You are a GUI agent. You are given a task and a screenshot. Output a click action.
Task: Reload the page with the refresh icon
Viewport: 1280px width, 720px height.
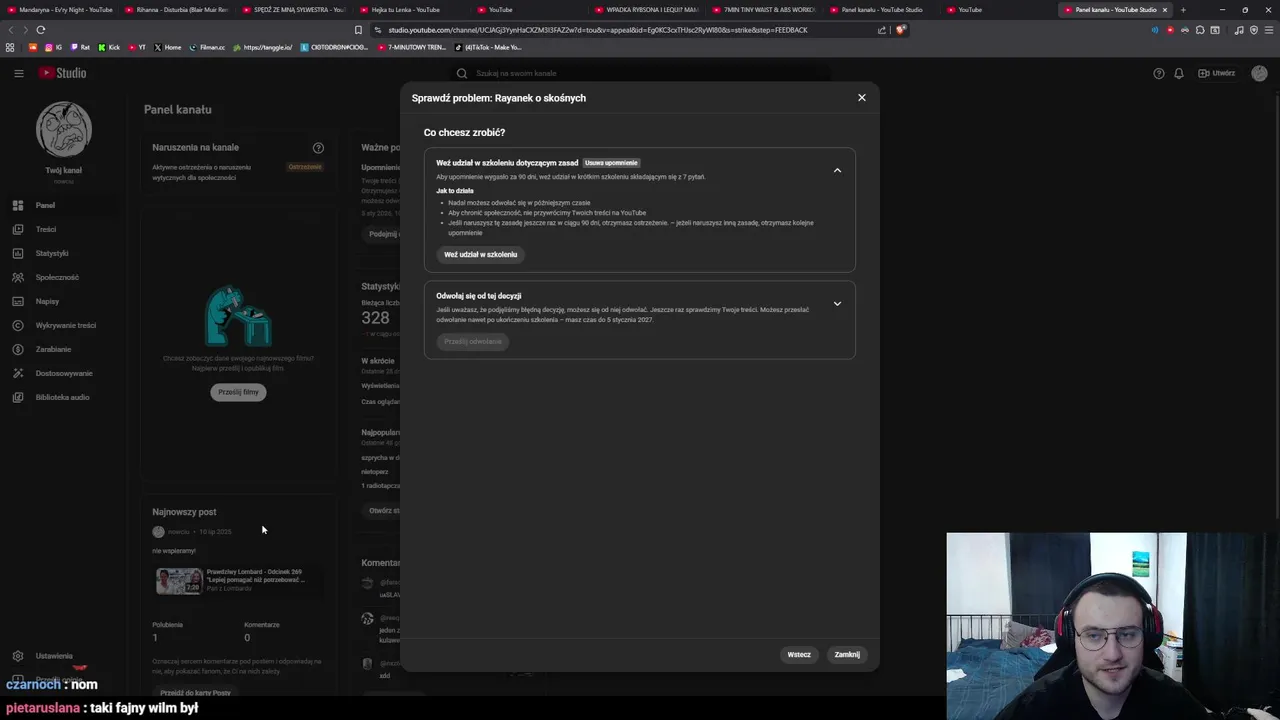[x=40, y=30]
